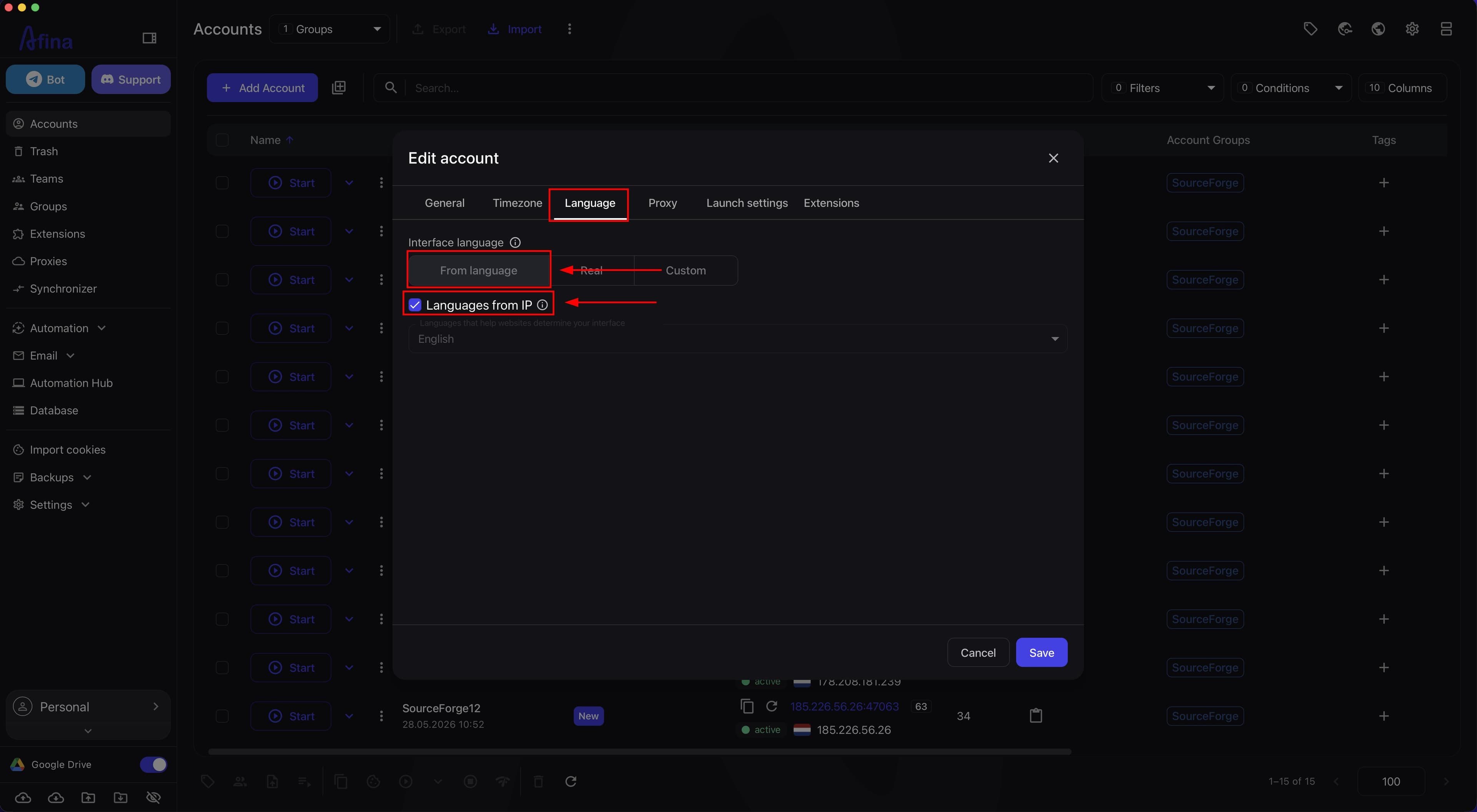The image size is (1477, 812).
Task: Open Start options chevron for SourceForge12
Action: point(348,716)
